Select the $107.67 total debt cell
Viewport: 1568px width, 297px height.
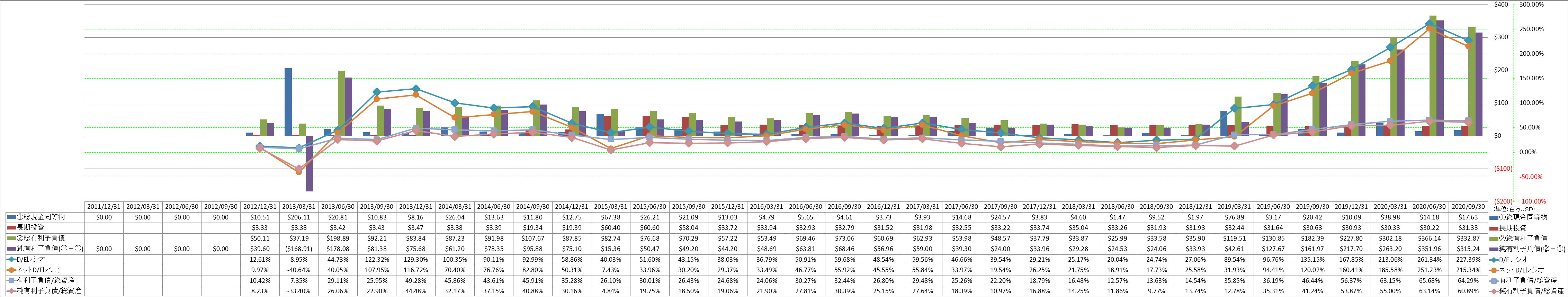[x=532, y=238]
